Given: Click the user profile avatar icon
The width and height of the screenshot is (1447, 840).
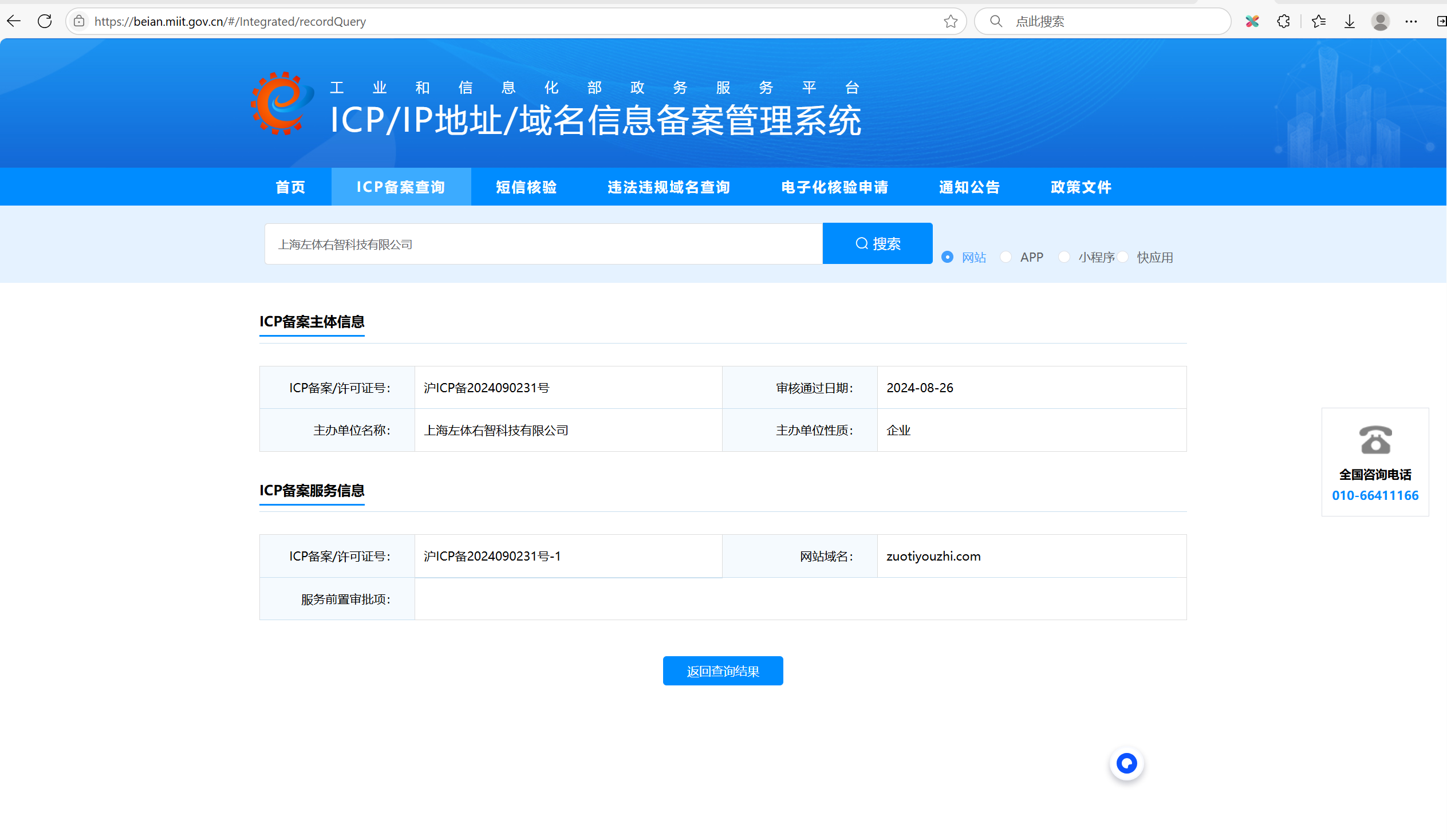Looking at the screenshot, I should pyautogui.click(x=1380, y=21).
